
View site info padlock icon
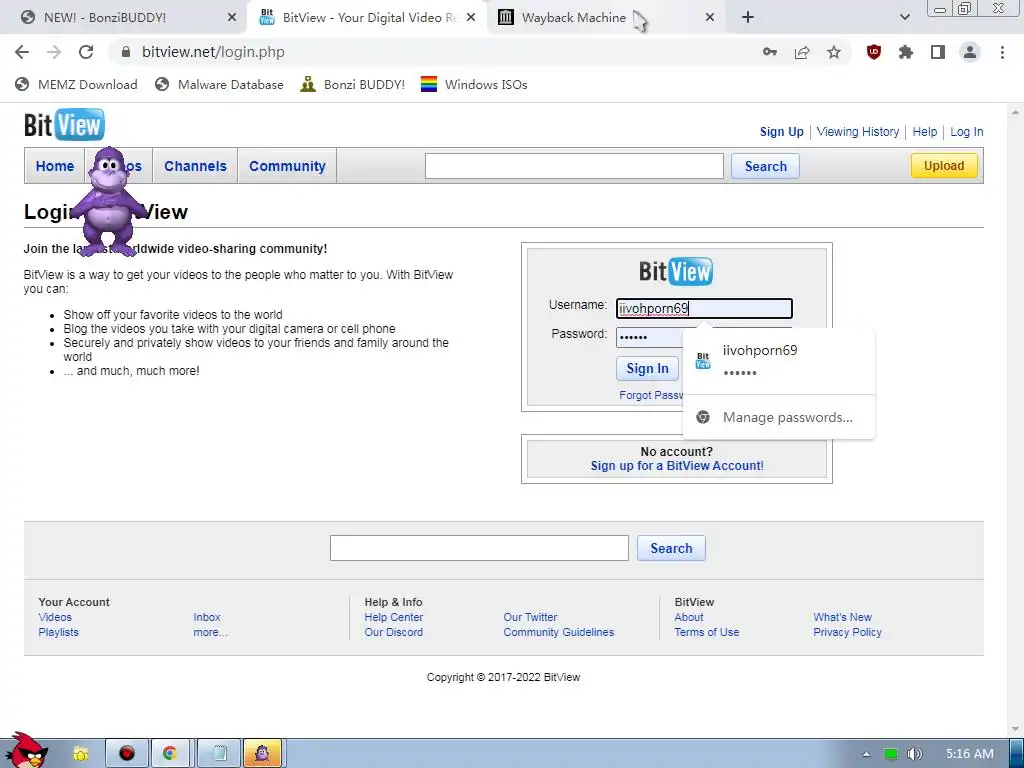coord(126,52)
